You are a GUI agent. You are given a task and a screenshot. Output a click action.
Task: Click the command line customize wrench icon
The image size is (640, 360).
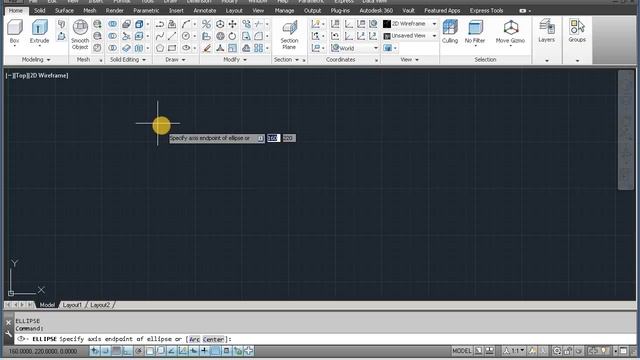tap(9, 334)
